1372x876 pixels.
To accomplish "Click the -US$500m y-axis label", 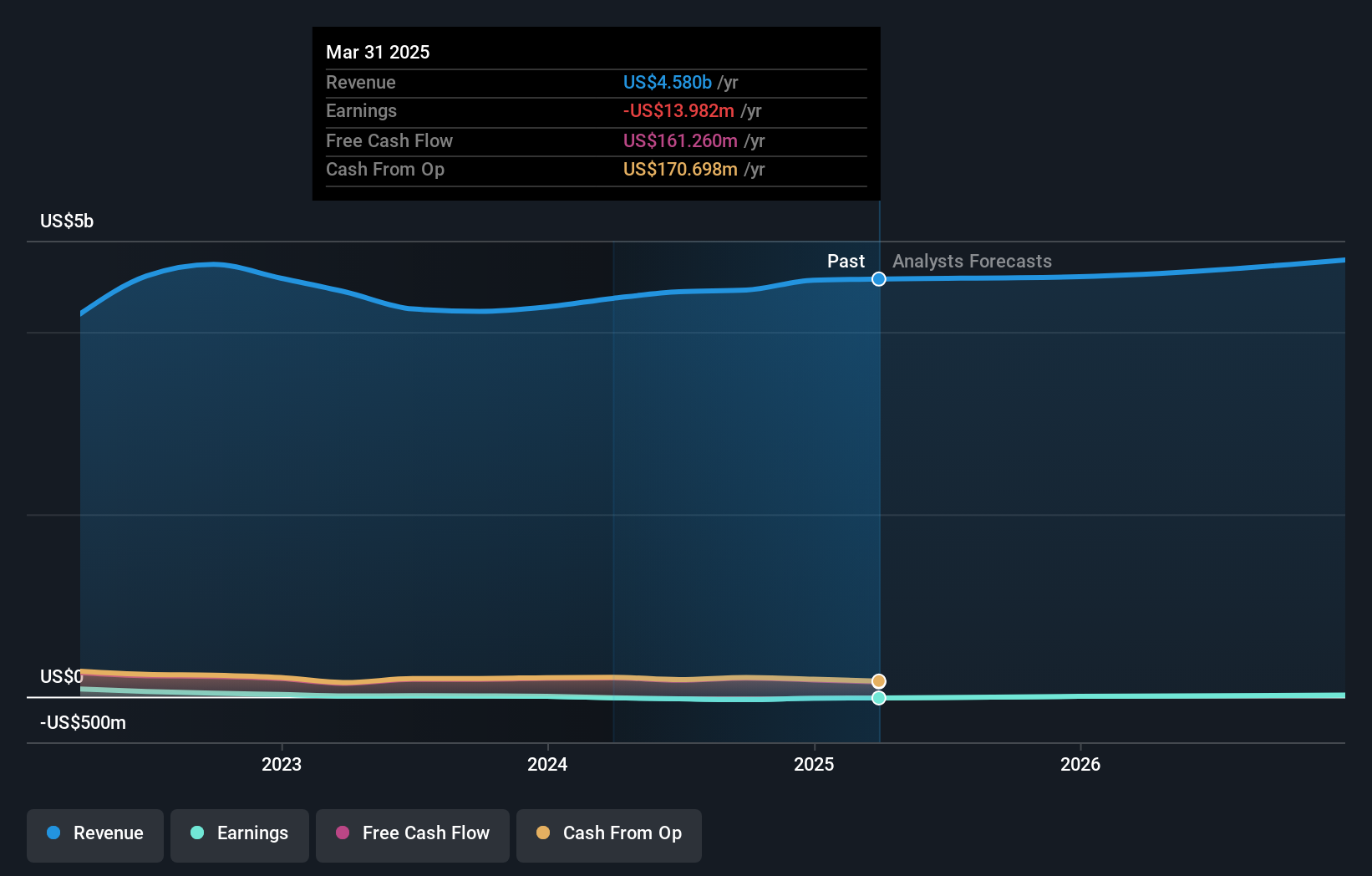I will click(83, 722).
